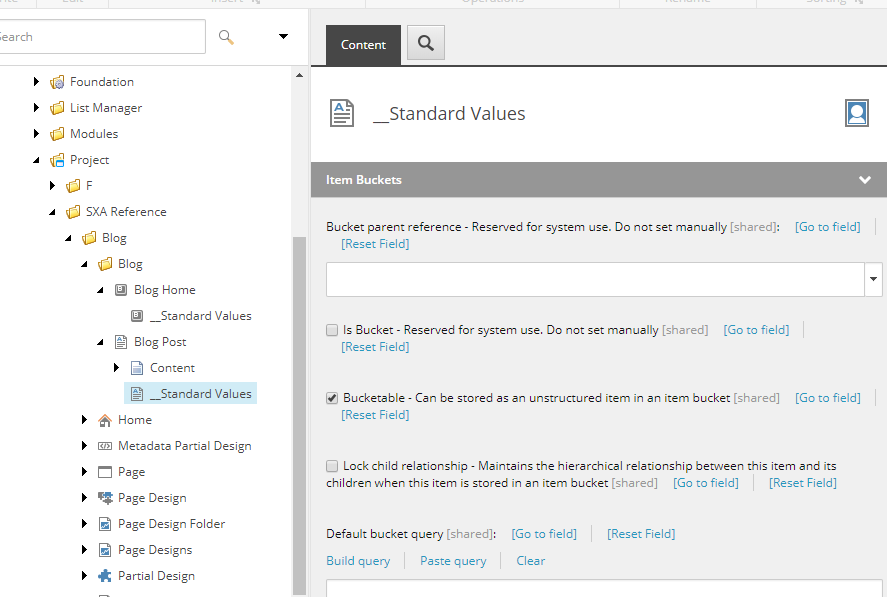Viewport: 887px width, 597px height.
Task: Click the SXA Reference folder icon
Action: [x=73, y=212]
